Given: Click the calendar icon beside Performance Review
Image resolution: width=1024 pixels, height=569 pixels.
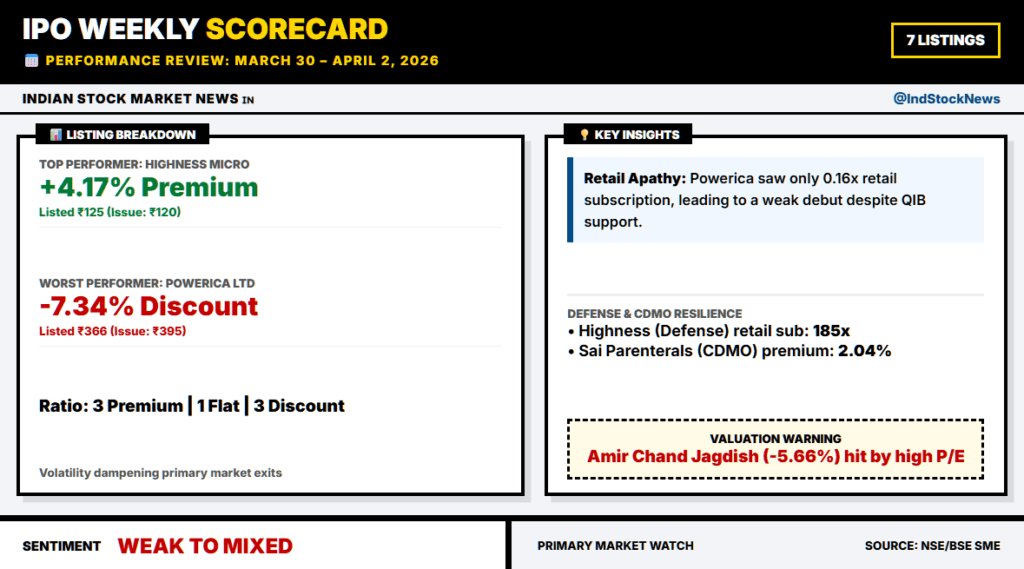Looking at the screenshot, I should [x=31, y=61].
